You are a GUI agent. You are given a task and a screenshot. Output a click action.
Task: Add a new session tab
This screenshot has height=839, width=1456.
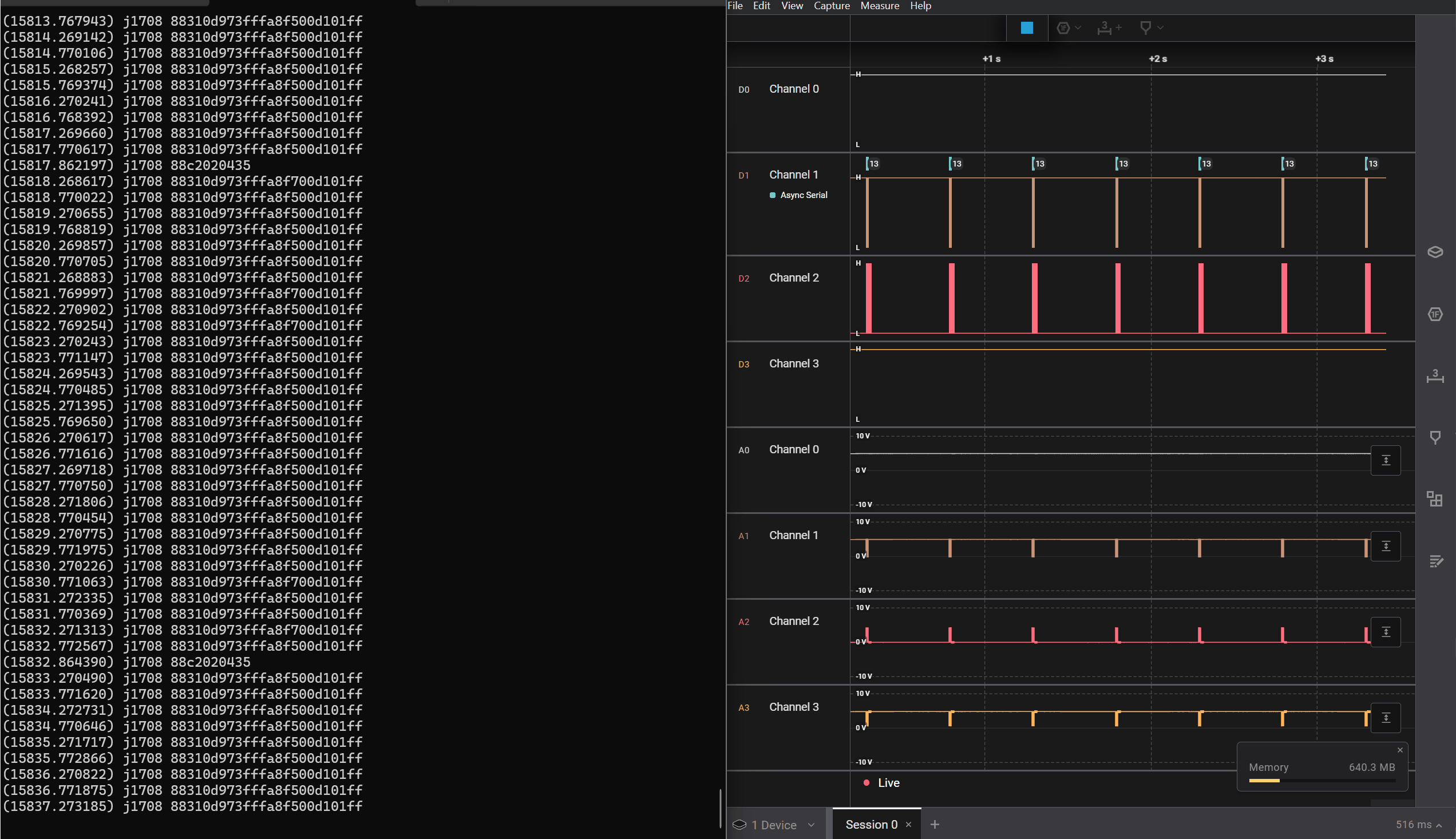(935, 825)
